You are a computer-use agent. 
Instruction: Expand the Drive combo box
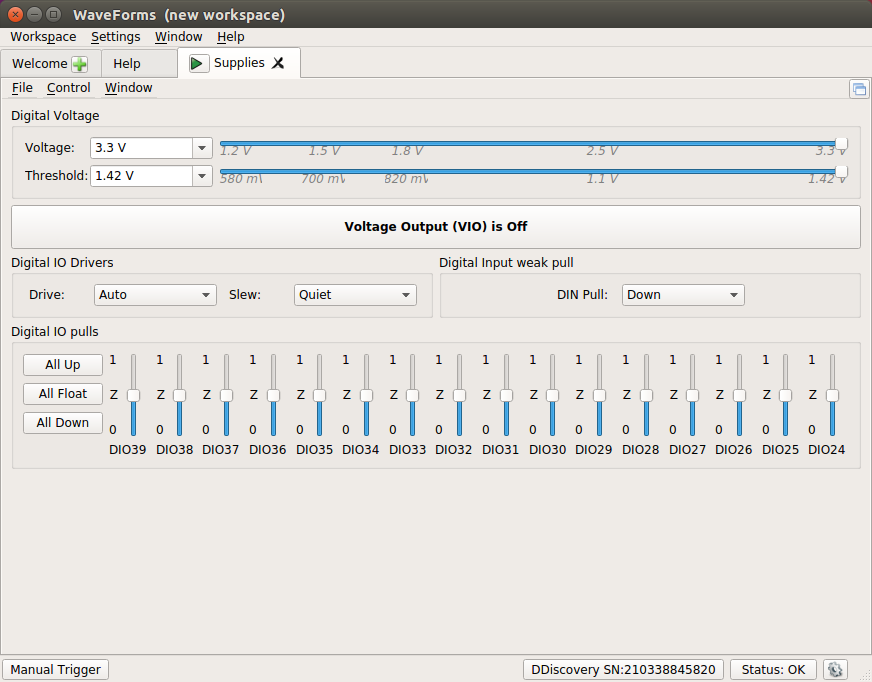pos(155,295)
